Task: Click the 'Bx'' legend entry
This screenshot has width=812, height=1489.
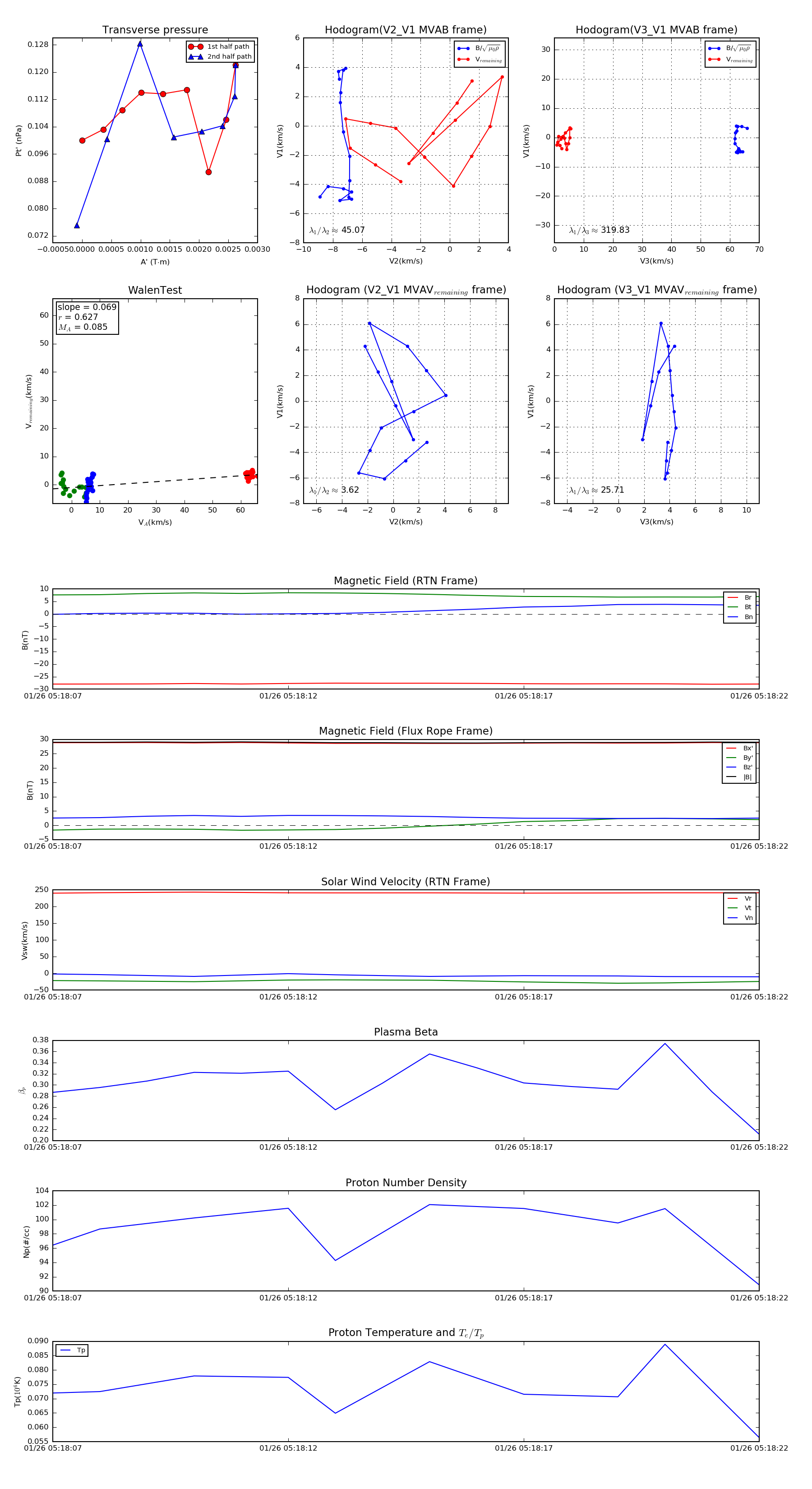Action: 740,748
